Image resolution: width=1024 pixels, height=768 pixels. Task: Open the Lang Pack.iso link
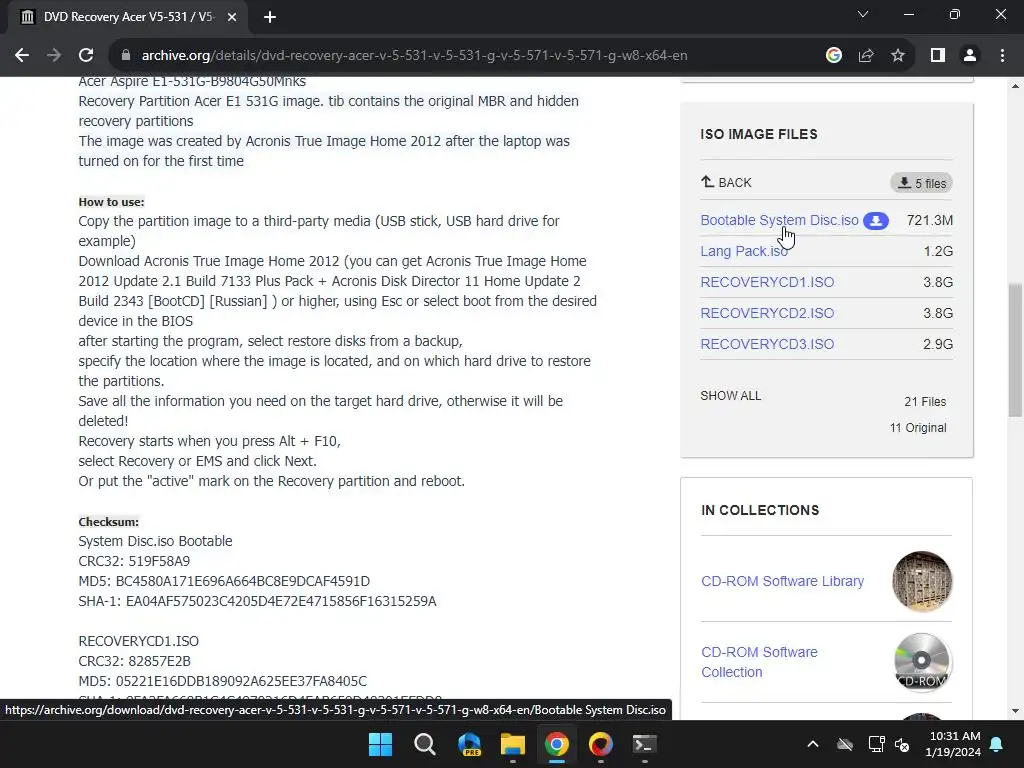pyautogui.click(x=744, y=251)
